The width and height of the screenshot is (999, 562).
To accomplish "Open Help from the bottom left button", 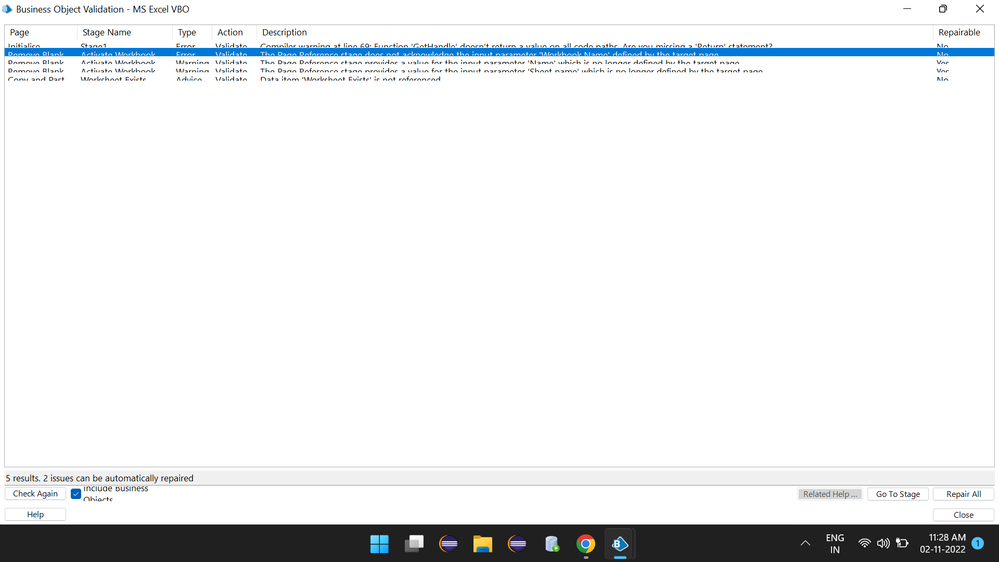I will coord(35,514).
